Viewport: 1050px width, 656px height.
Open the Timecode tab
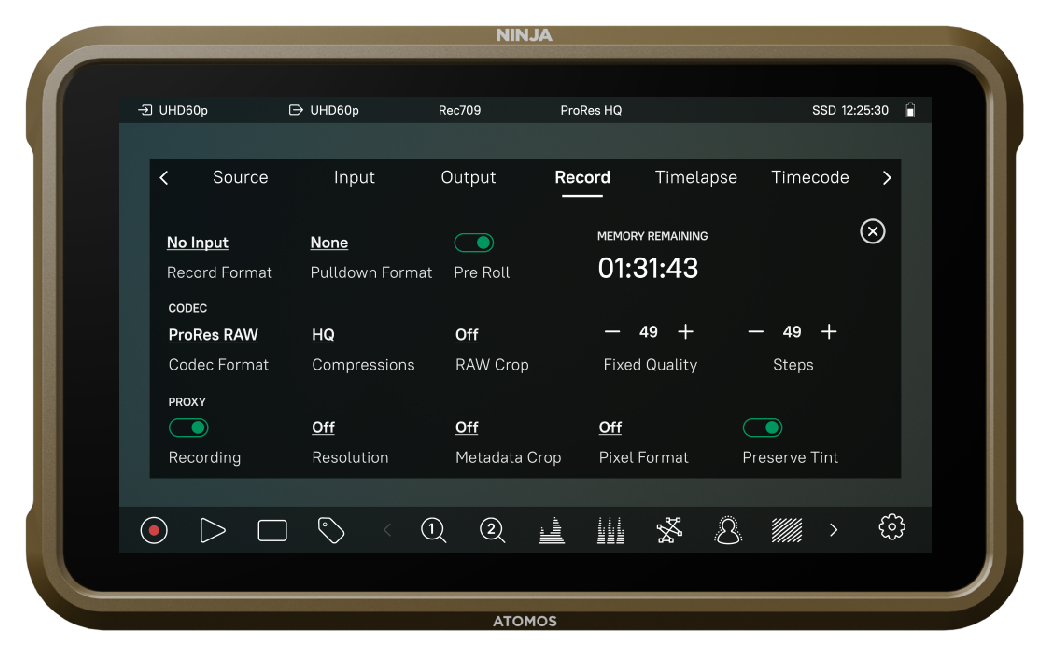[810, 177]
